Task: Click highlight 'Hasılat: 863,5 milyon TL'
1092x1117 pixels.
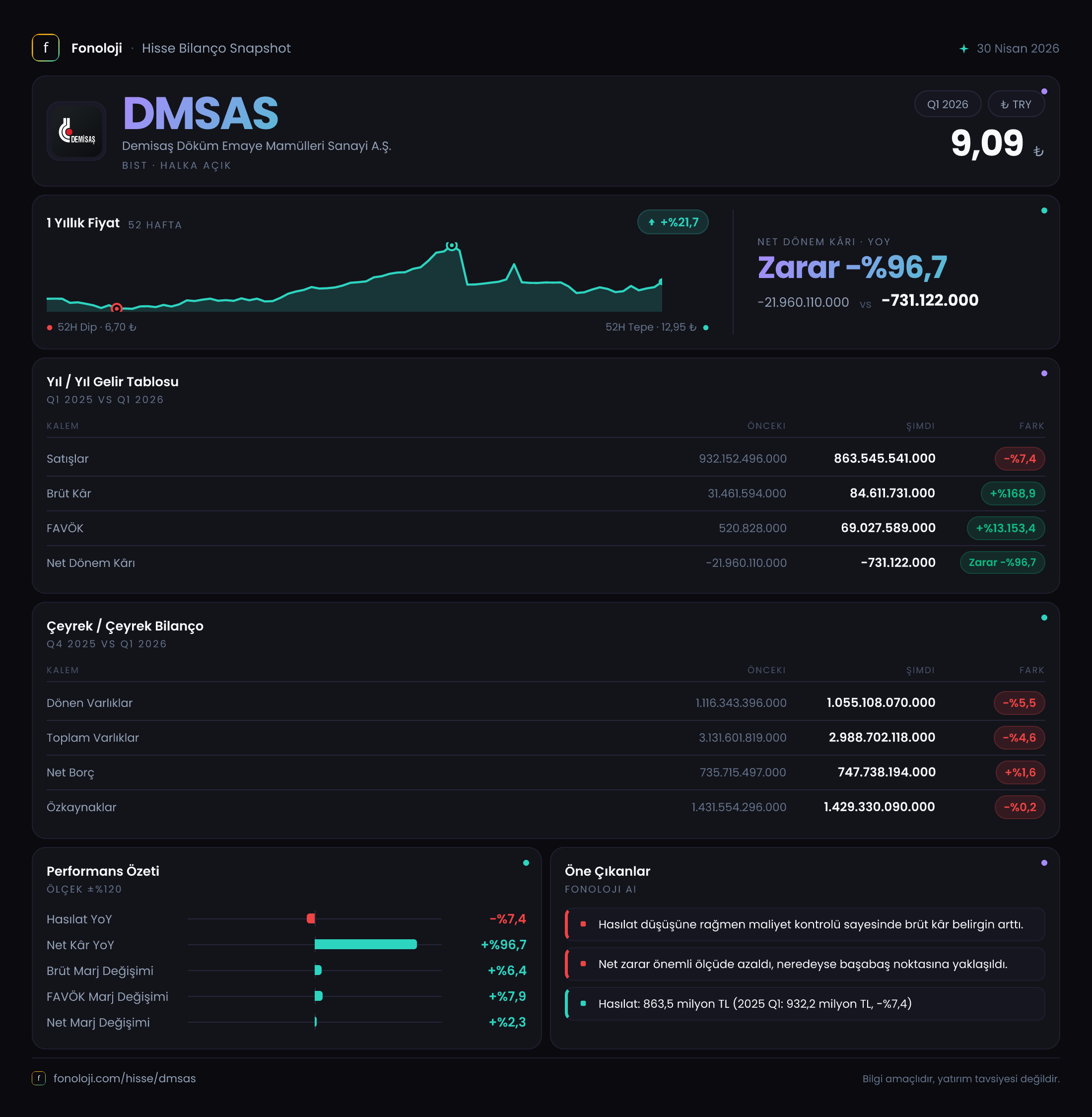Action: tap(805, 1003)
